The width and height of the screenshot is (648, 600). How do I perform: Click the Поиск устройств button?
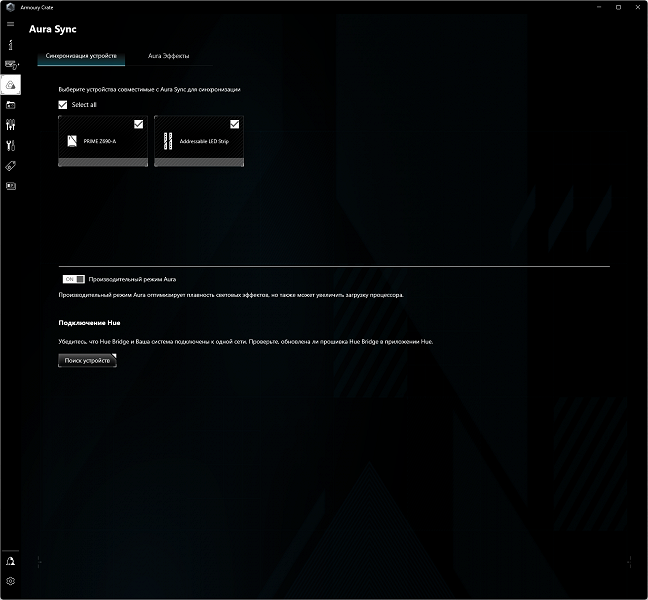(x=87, y=361)
